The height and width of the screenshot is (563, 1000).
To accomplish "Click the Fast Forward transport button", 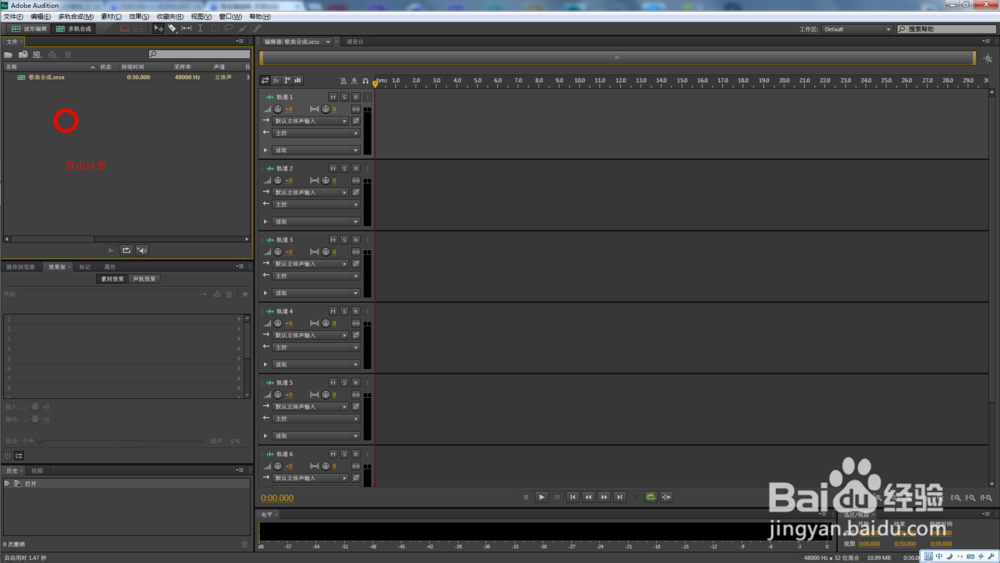I will pos(604,497).
